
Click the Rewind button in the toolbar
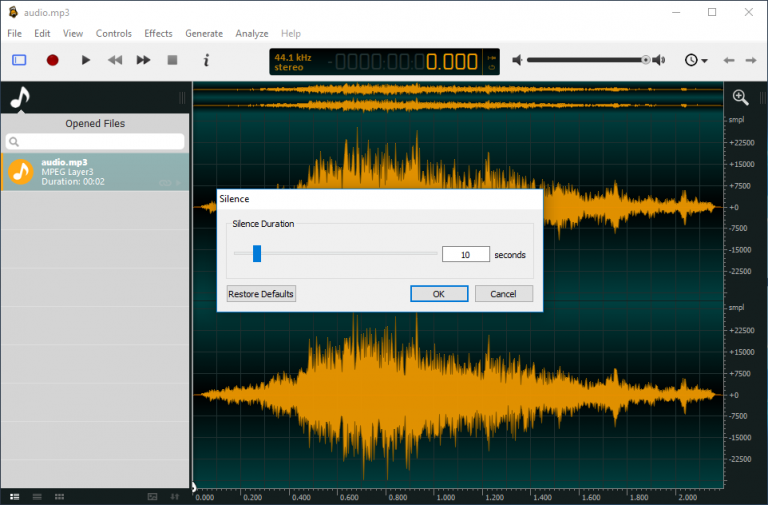[x=115, y=60]
